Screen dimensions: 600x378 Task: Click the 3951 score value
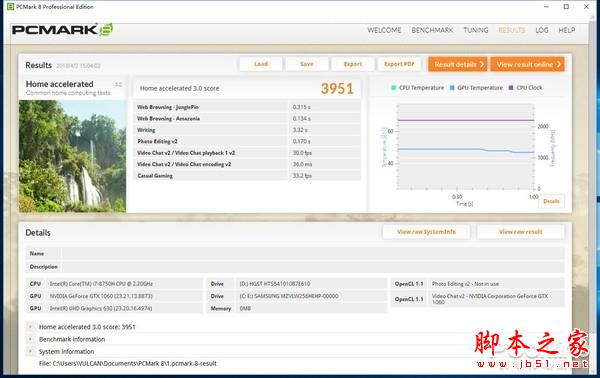[x=337, y=88]
